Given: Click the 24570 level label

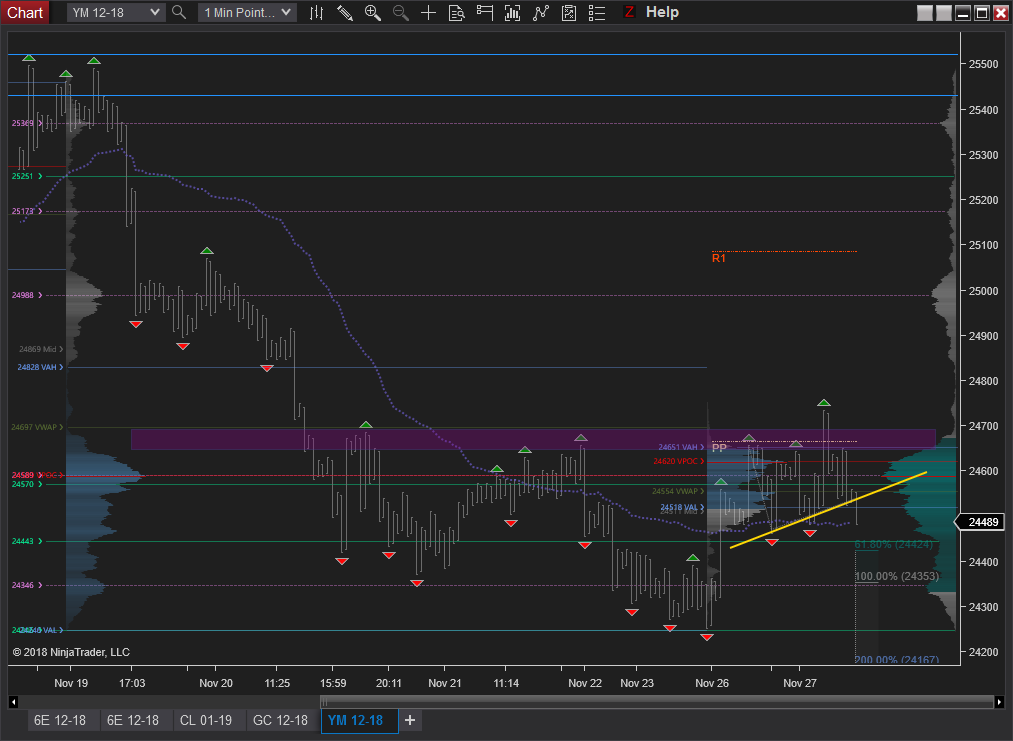Looking at the screenshot, I should (26, 484).
